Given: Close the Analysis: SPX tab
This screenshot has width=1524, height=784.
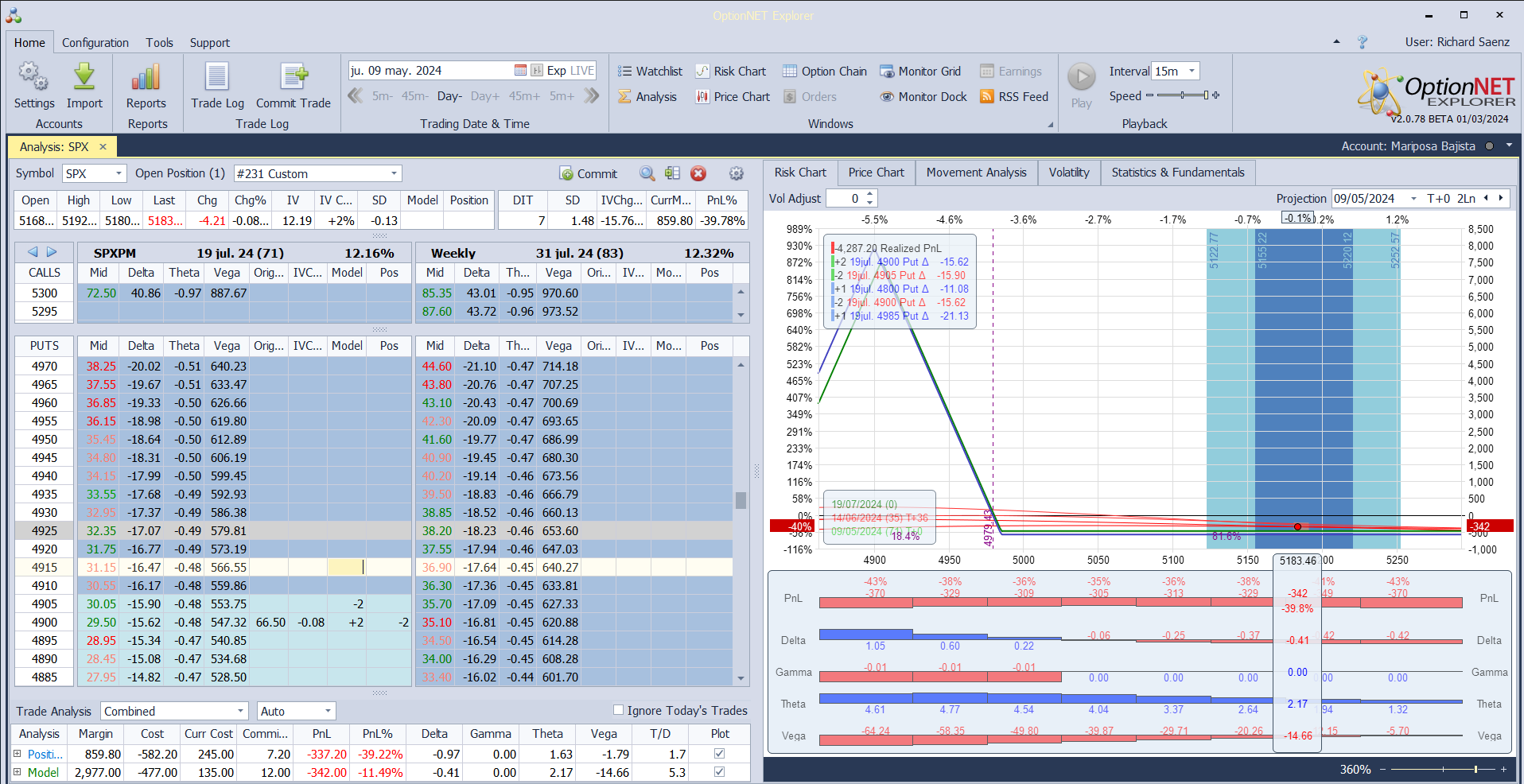Looking at the screenshot, I should point(103,146).
